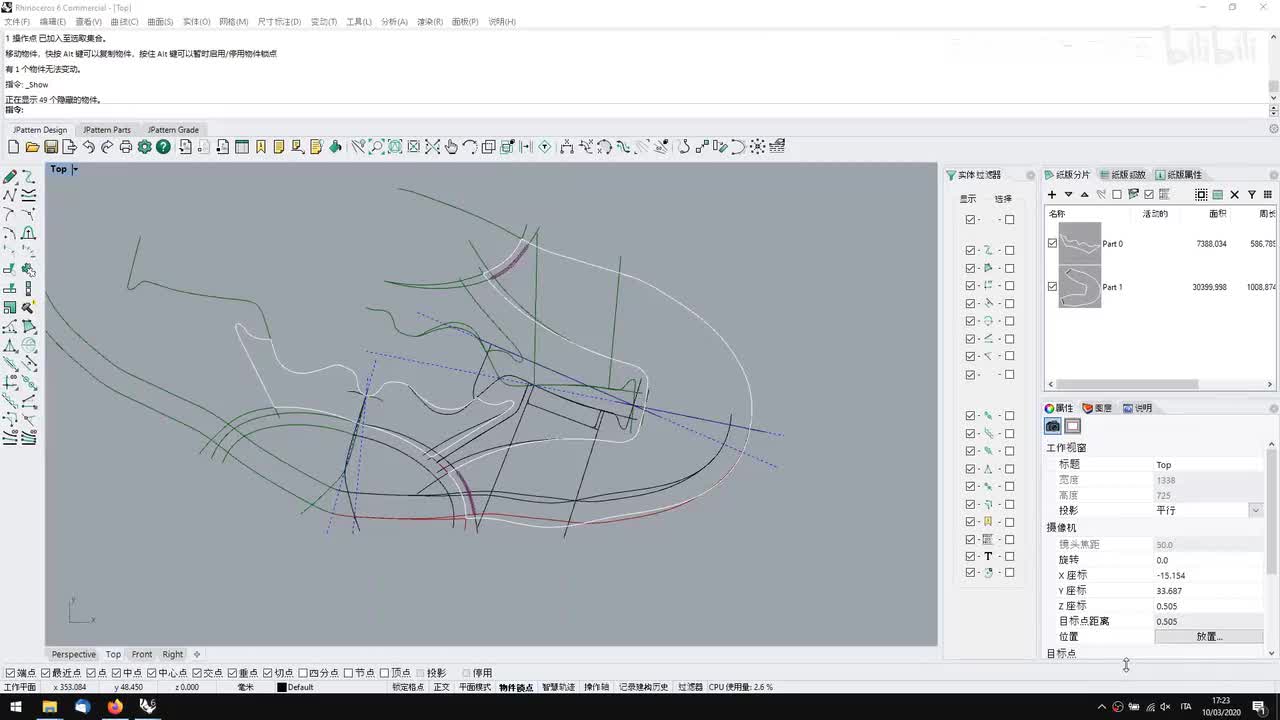Viewport: 1280px width, 720px height.
Task: Click the 放置... button
Action: (x=1209, y=636)
